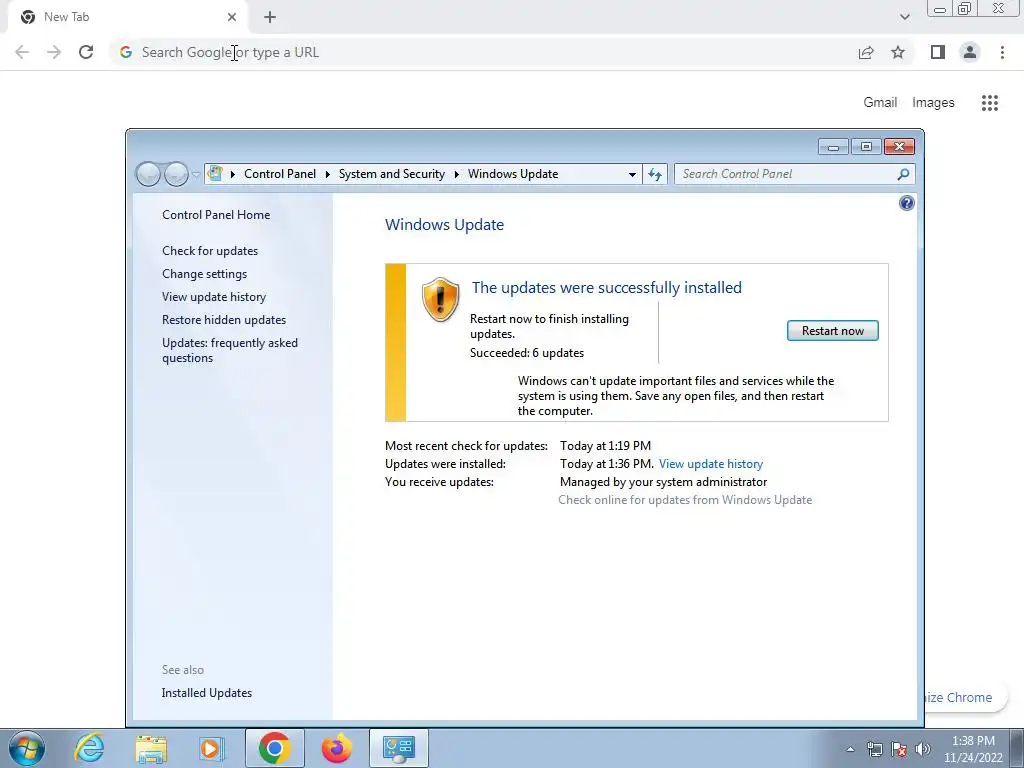Image resolution: width=1024 pixels, height=768 pixels.
Task: Click Check online for updates from Windows Update
Action: pyautogui.click(x=685, y=500)
